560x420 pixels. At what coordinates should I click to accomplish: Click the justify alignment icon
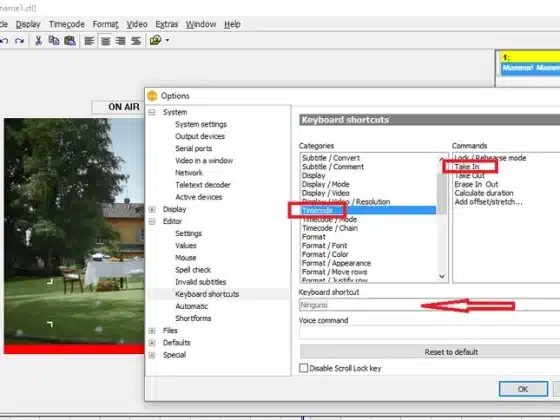136,41
